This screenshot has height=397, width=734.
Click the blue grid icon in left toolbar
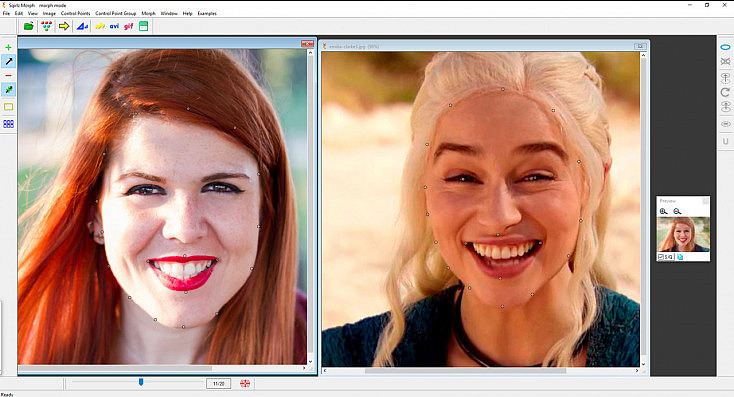[x=8, y=124]
